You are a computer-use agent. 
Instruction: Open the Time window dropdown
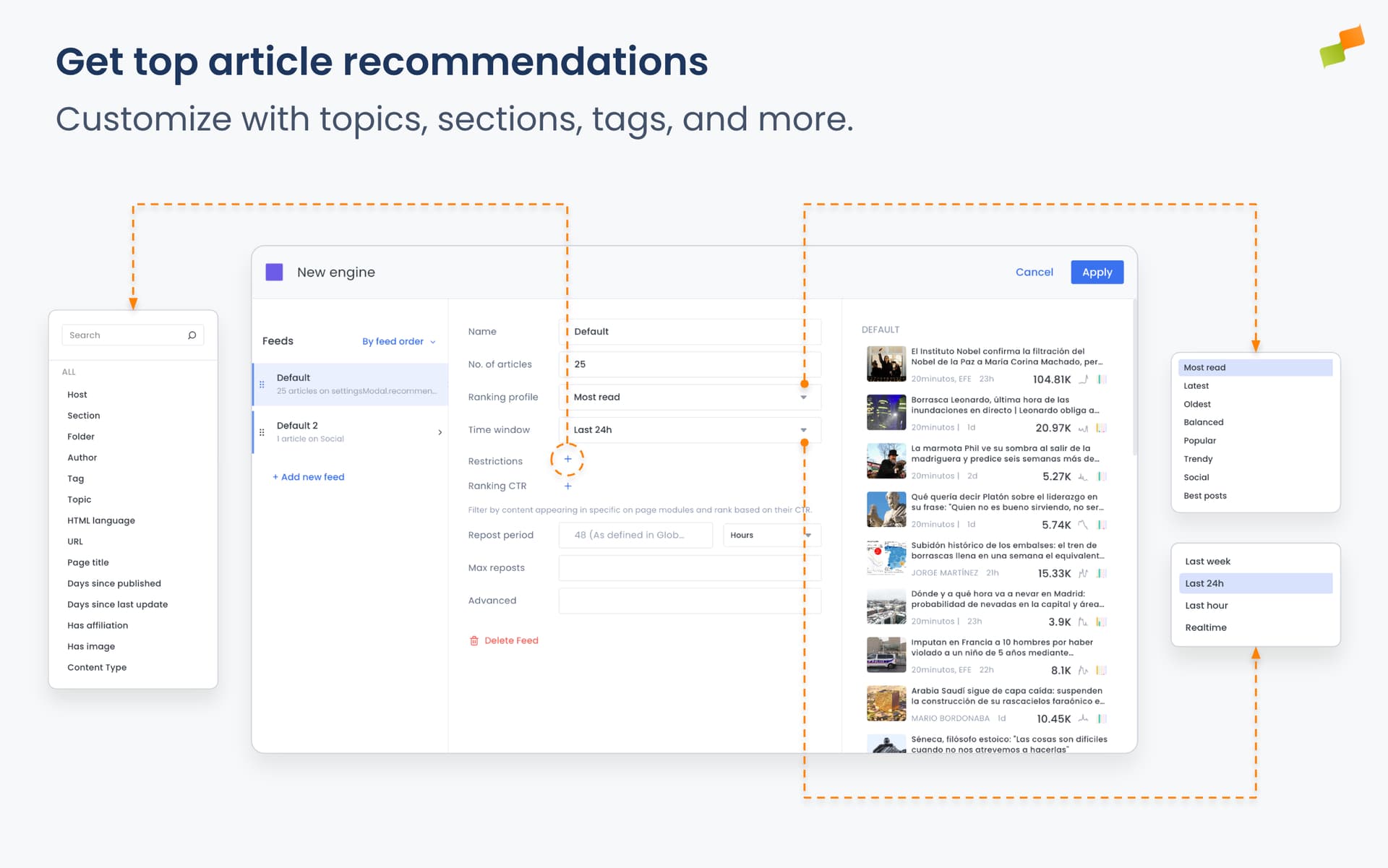coord(803,430)
